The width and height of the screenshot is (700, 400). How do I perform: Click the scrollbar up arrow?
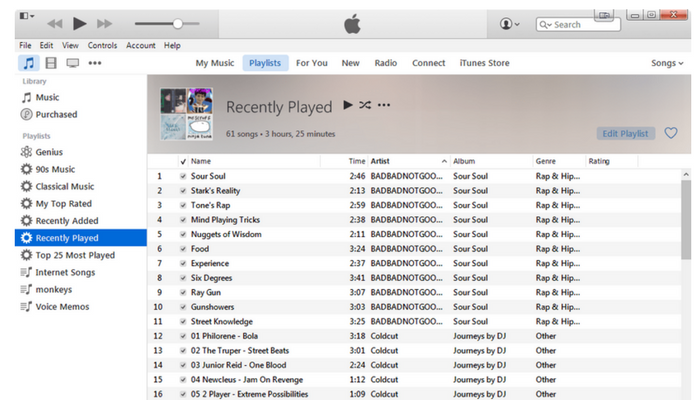(686, 175)
